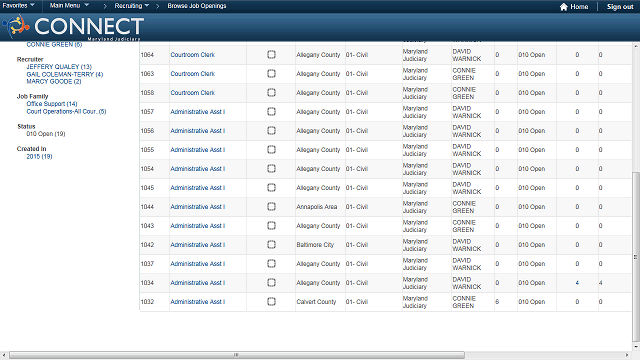Image resolution: width=640 pixels, height=360 pixels.
Task: Open Administrative Asst I job 1057
Action: (x=198, y=112)
